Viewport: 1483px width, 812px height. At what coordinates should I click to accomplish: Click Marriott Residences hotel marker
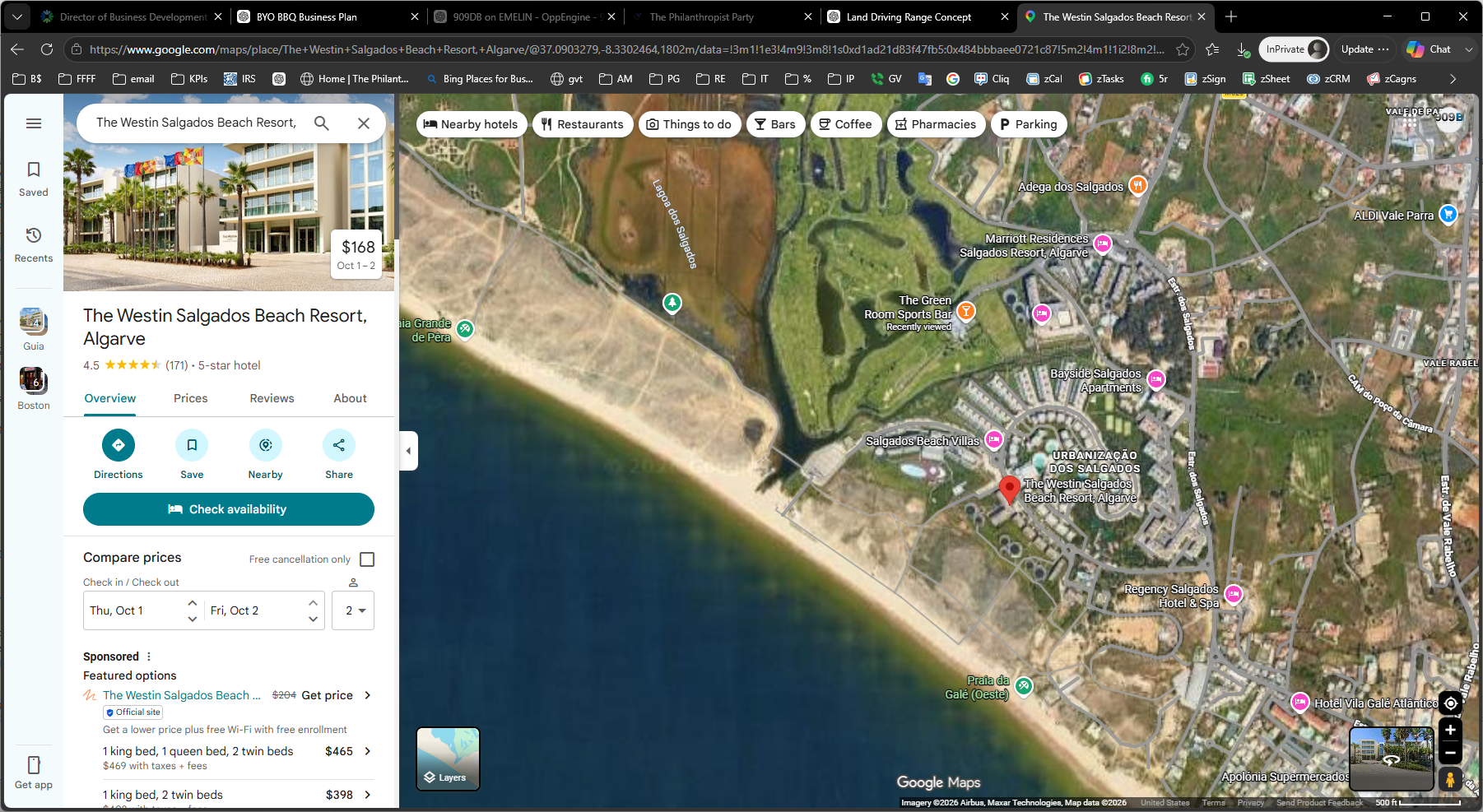coord(1103,244)
